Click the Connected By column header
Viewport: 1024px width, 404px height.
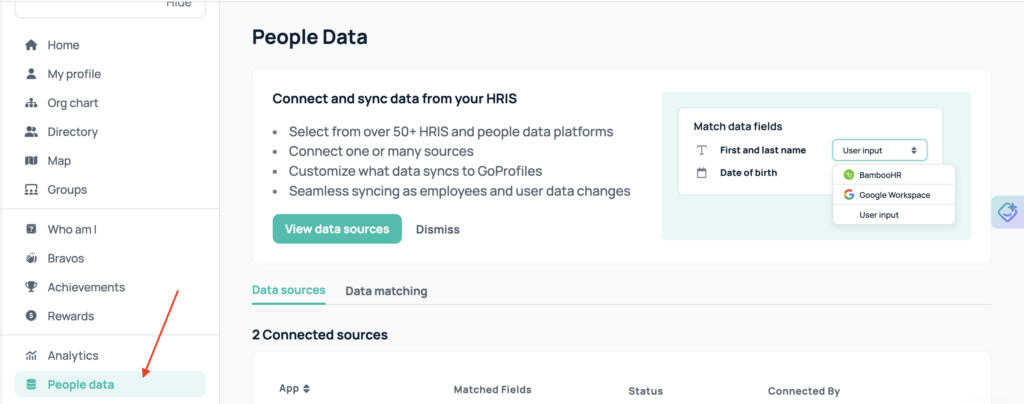pos(803,391)
